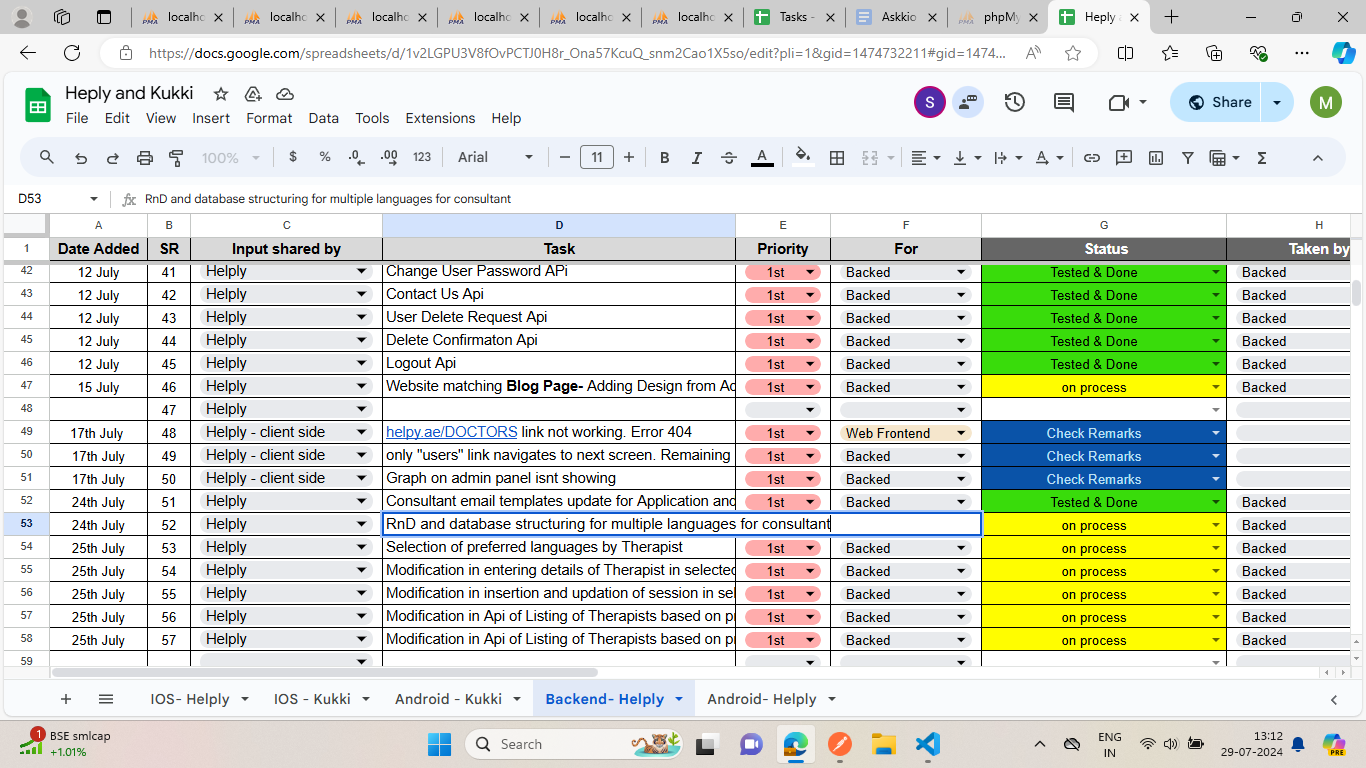1366x768 pixels.
Task: Open the borders tool
Action: pyautogui.click(x=837, y=157)
